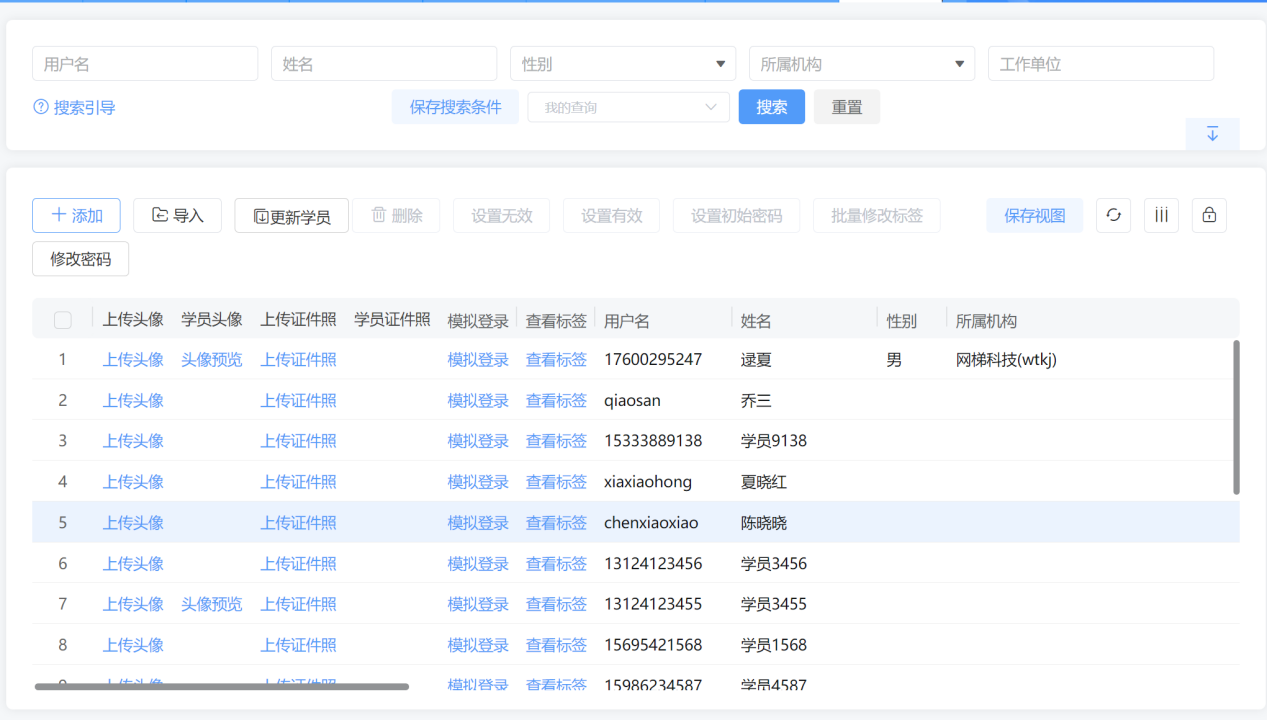Click the refresh icon button
1267x720 pixels.
[1113, 215]
